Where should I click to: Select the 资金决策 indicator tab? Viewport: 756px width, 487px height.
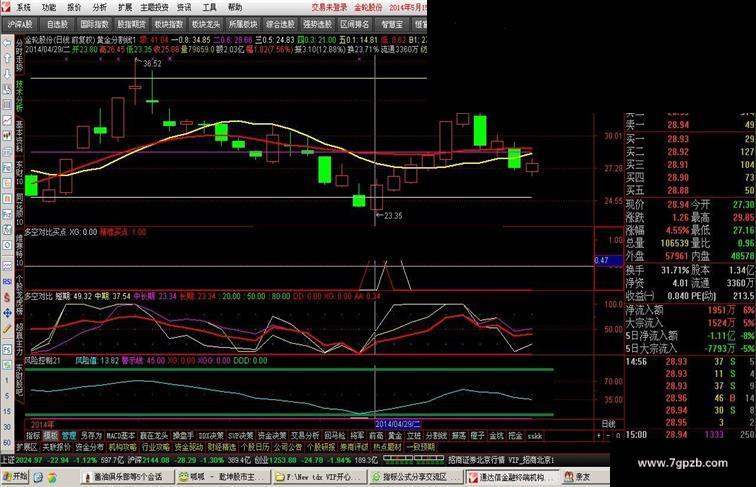272,436
